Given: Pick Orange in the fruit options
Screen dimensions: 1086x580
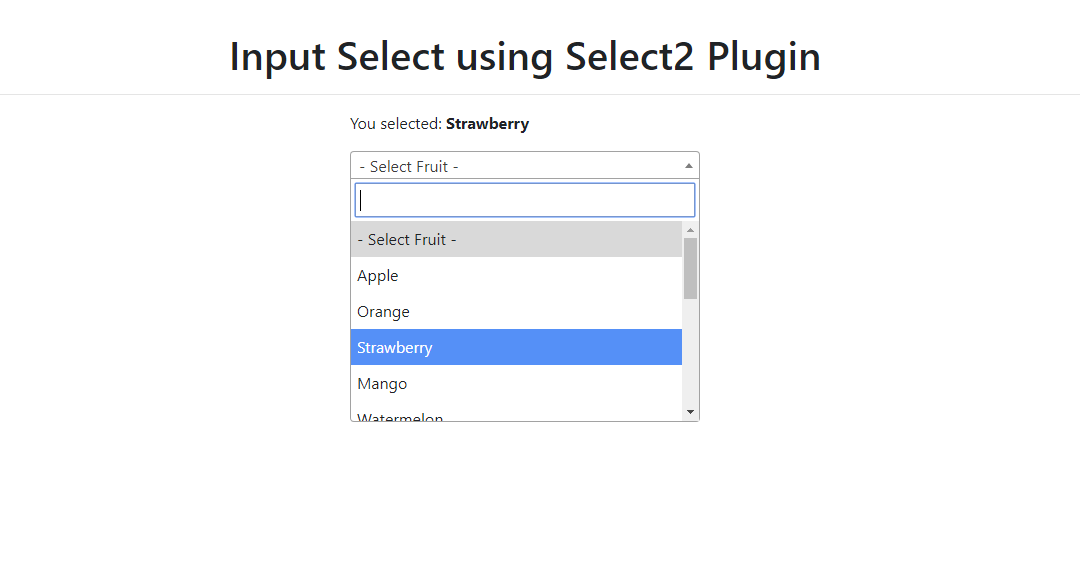Looking at the screenshot, I should point(517,312).
